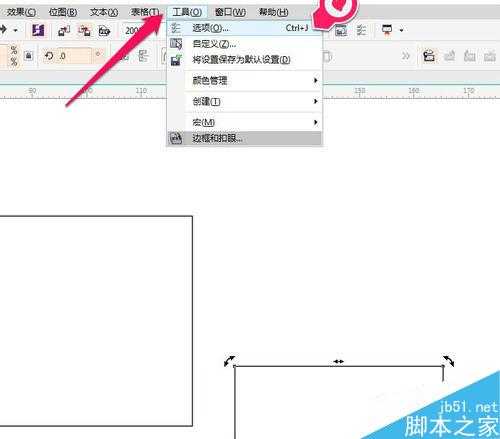Click the zoom level box showing 200
The image size is (500, 439).
coord(133,31)
